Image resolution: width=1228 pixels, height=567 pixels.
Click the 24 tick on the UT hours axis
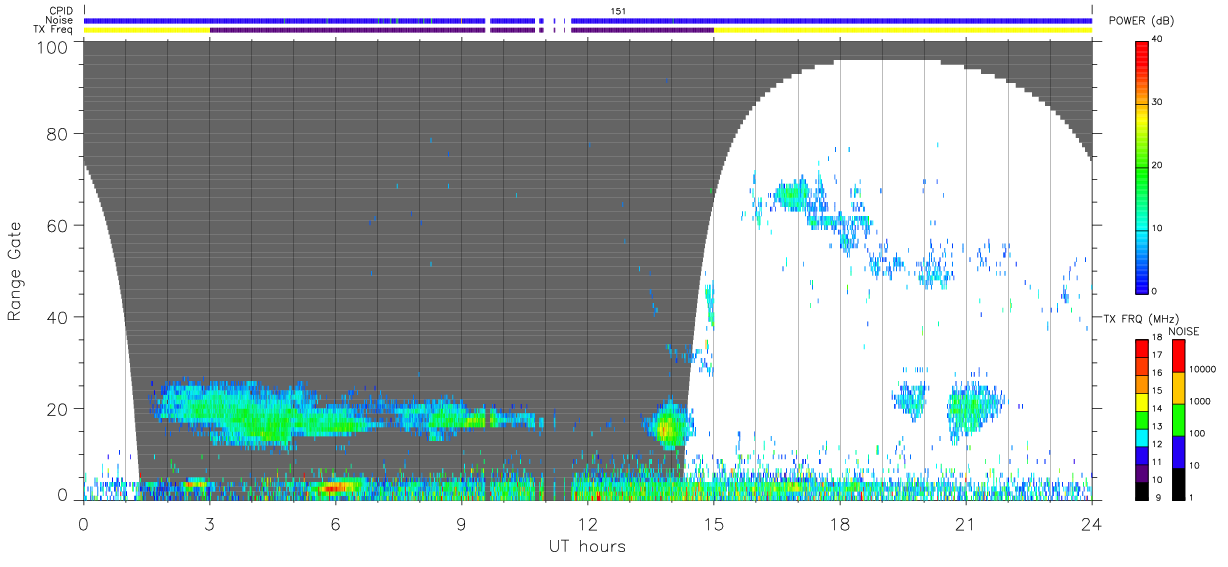point(1092,523)
